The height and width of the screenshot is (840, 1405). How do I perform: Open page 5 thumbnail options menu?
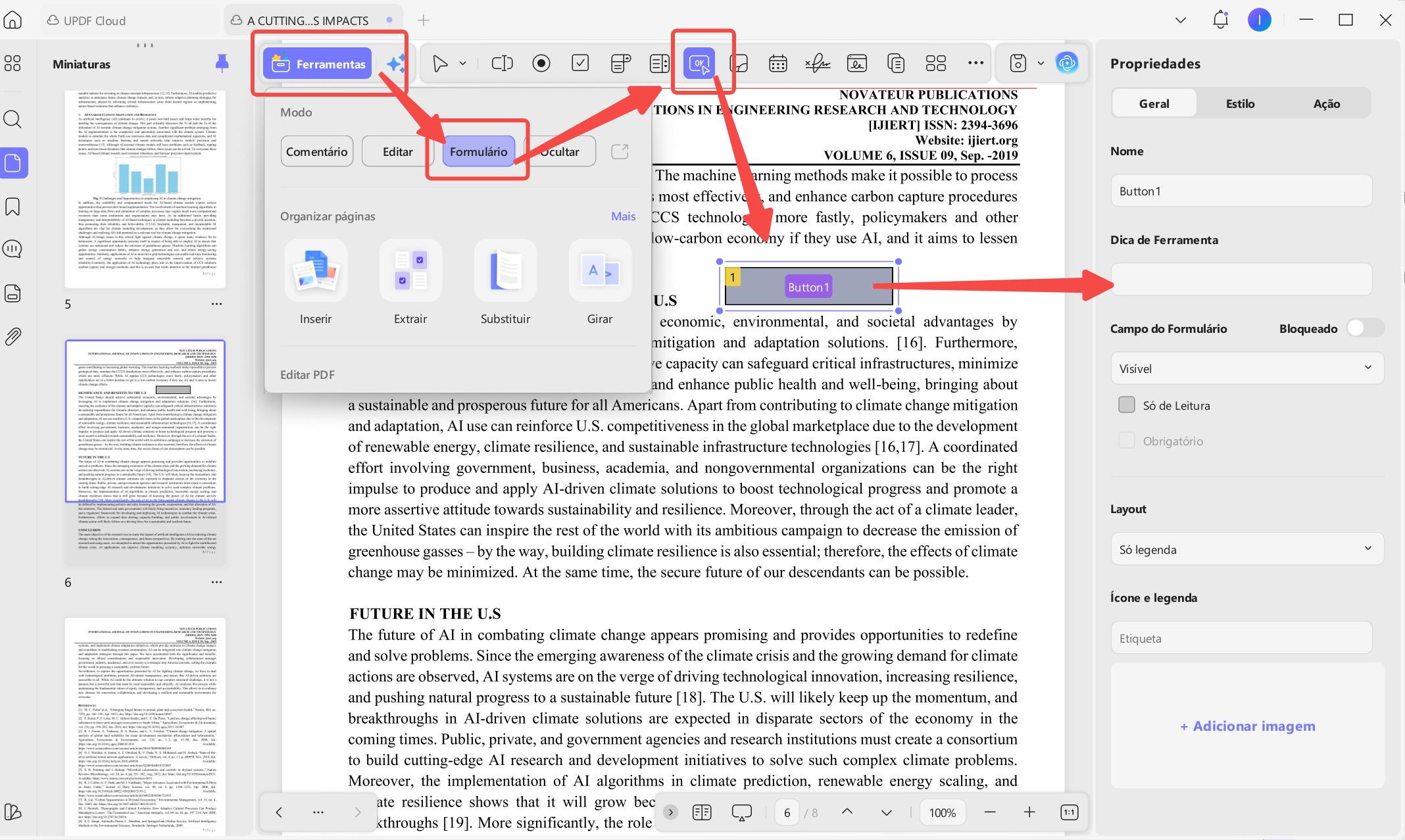pos(216,304)
